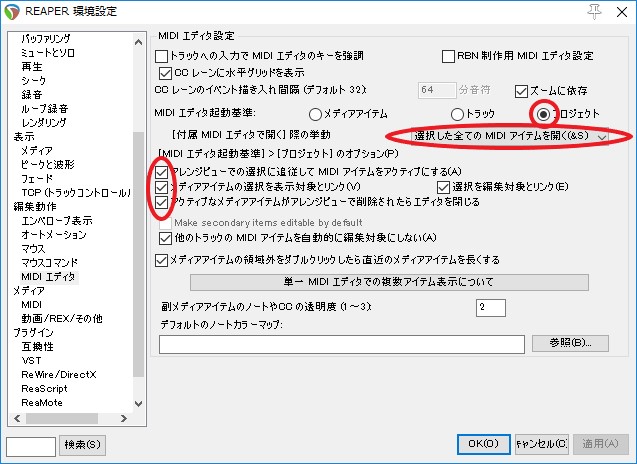
Task: Click the 透明度 (1～3) input field
Action: coord(491,308)
